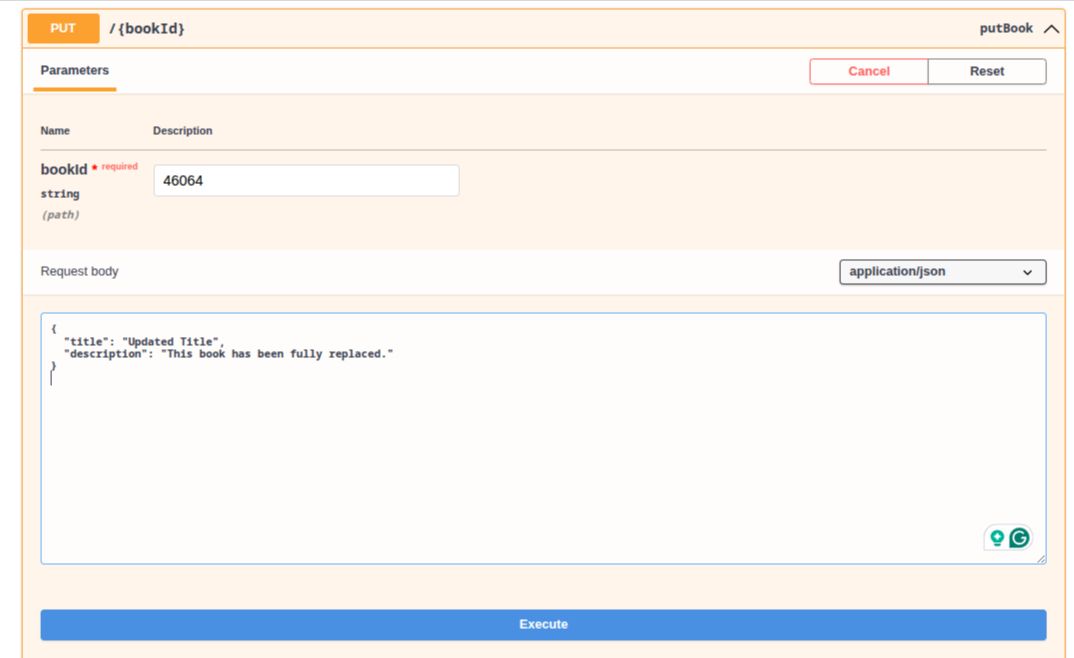1074x658 pixels.
Task: Click the "description" line in the JSON body
Action: (x=228, y=354)
